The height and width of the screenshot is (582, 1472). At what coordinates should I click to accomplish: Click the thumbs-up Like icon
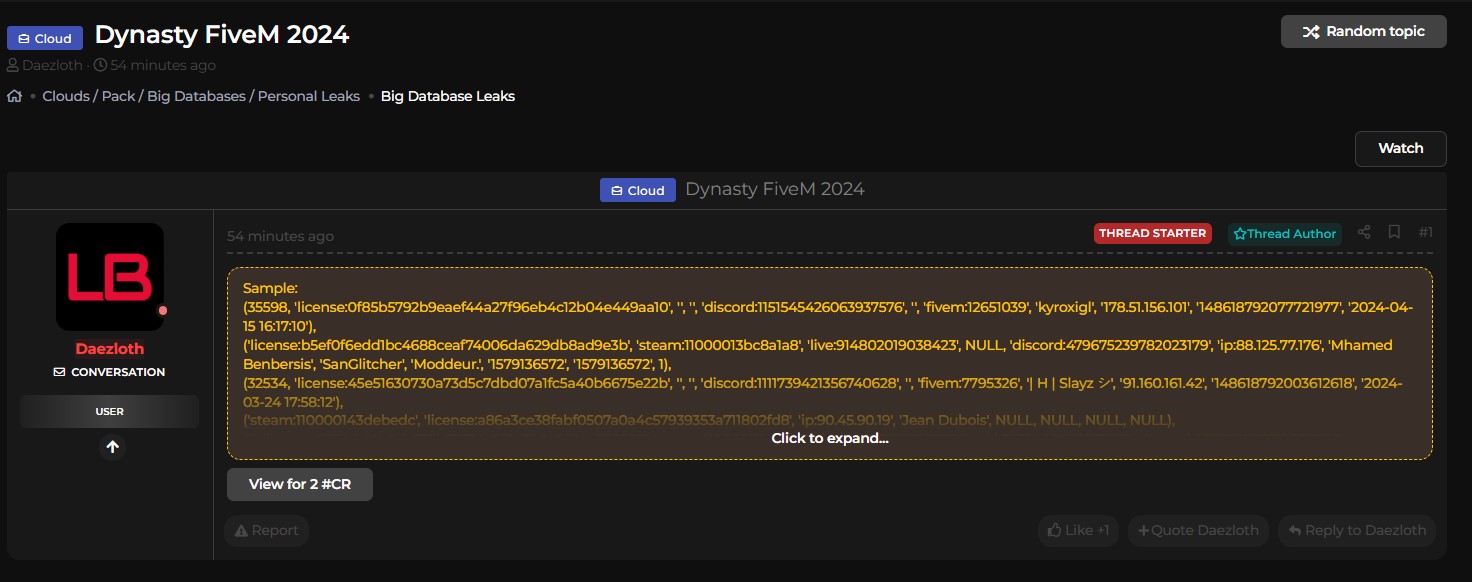[1053, 530]
